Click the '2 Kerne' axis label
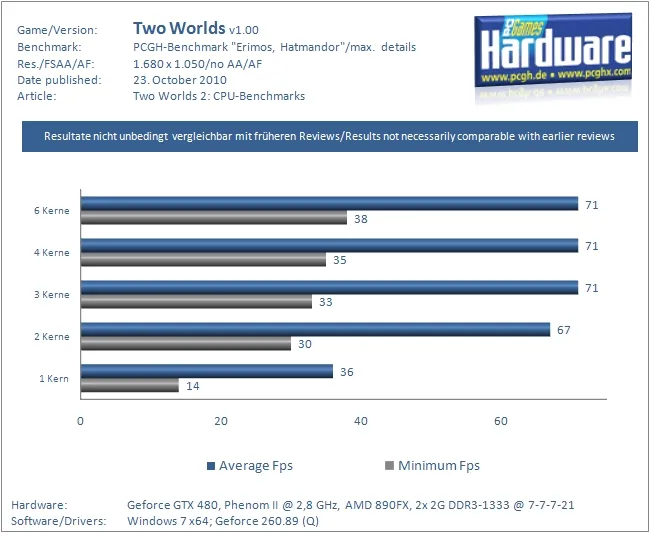This screenshot has width=650, height=533. pos(52,337)
